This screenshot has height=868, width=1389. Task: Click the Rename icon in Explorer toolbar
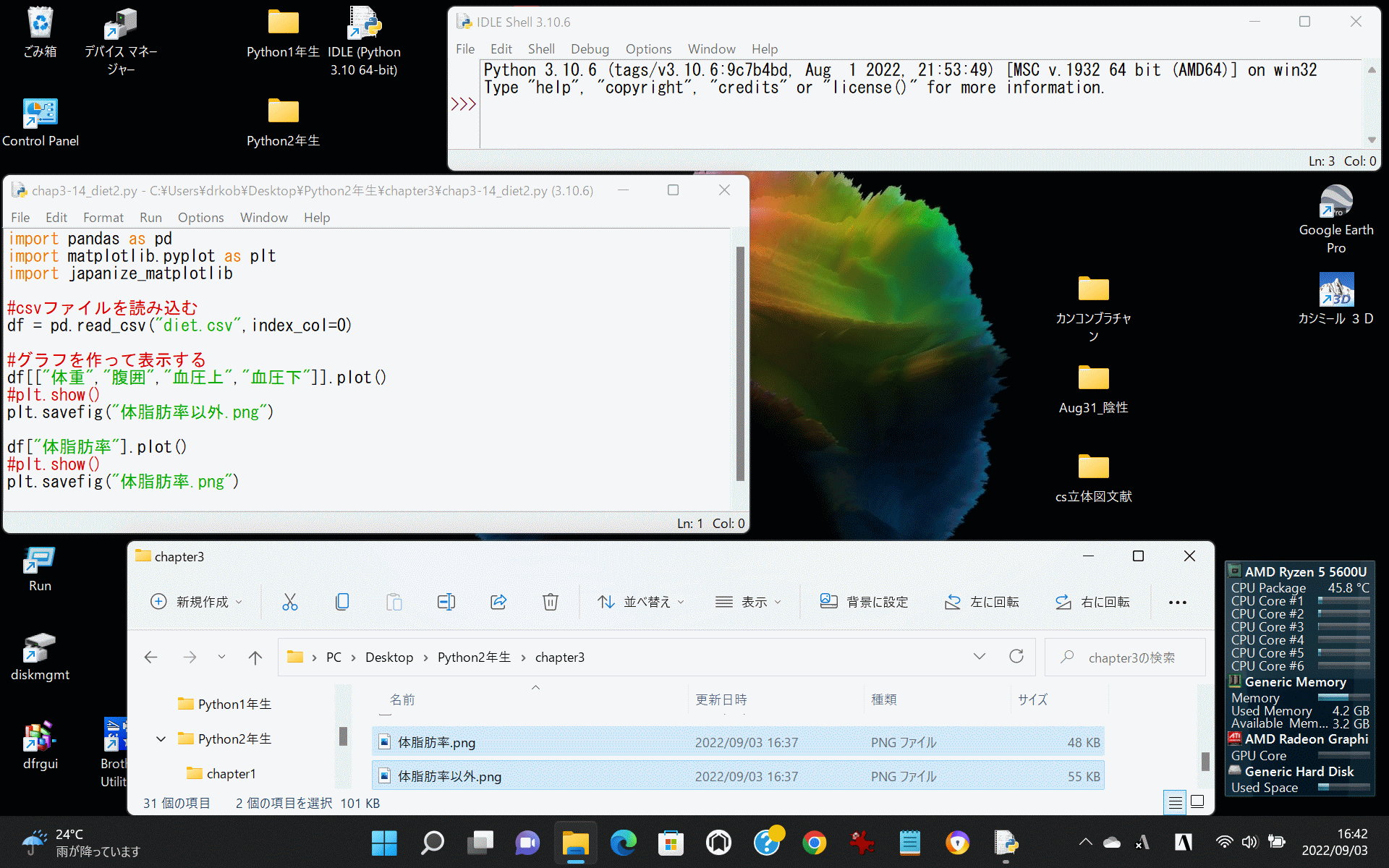446,602
